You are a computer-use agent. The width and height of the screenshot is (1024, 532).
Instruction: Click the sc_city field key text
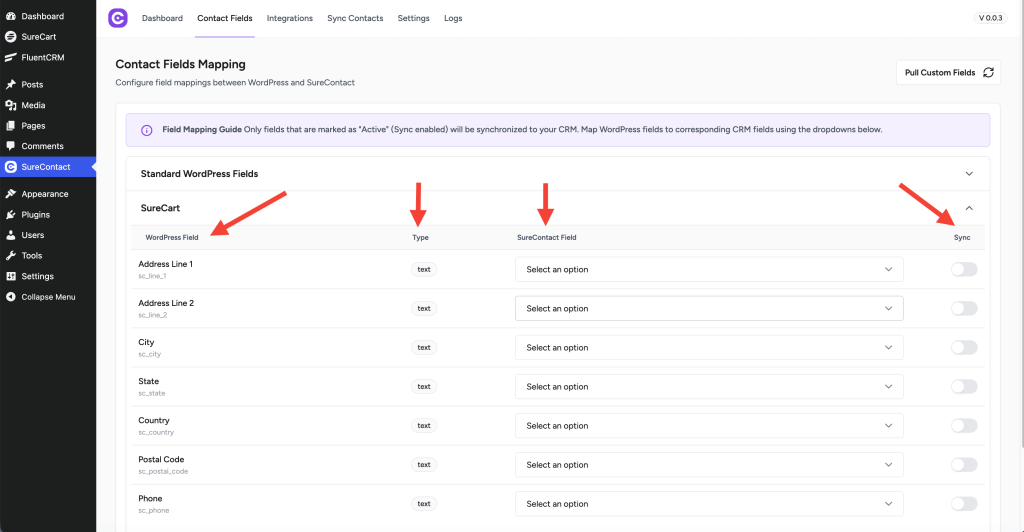(150, 354)
